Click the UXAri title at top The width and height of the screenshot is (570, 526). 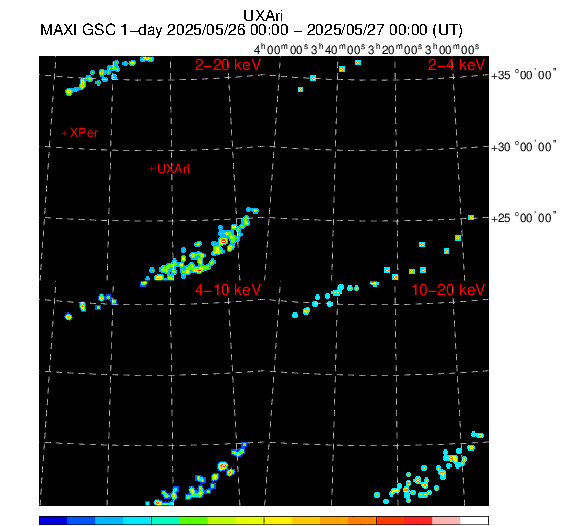(263, 16)
